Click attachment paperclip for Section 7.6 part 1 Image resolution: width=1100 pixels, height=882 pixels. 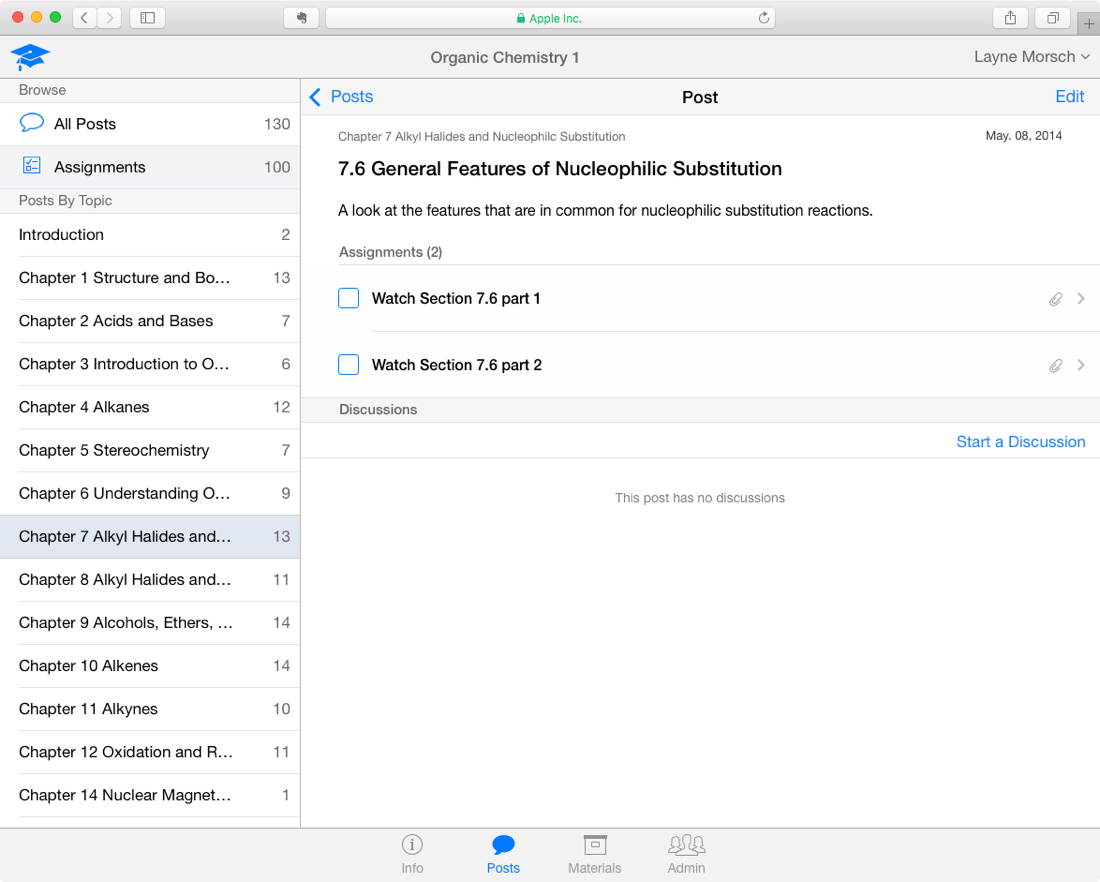tap(1055, 299)
